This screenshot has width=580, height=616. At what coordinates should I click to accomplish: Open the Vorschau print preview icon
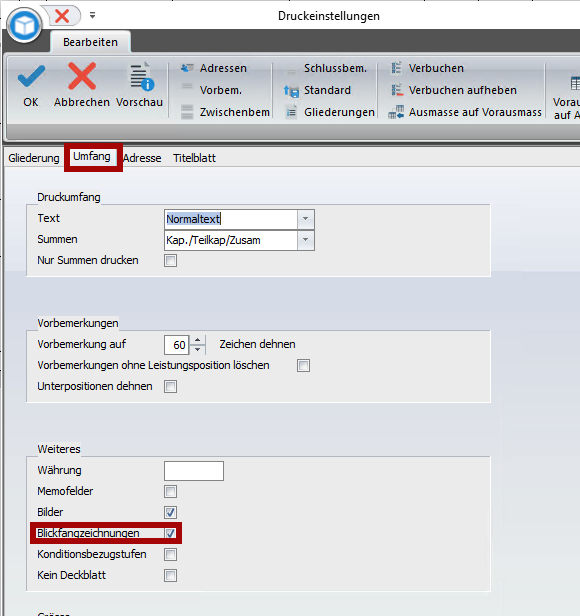[x=142, y=76]
